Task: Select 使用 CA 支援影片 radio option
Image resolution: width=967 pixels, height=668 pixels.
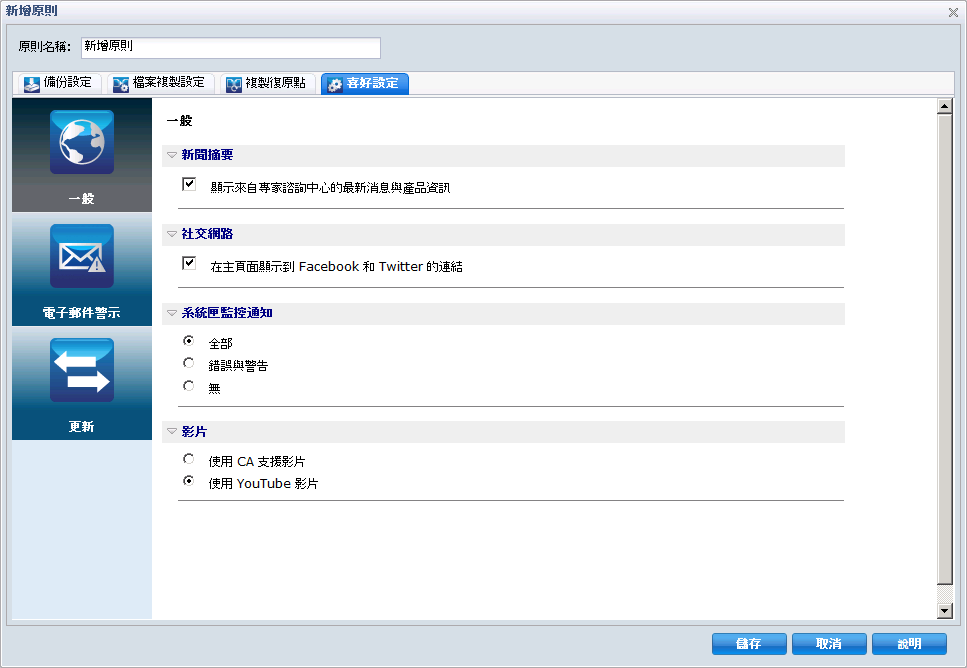Action: pyautogui.click(x=189, y=458)
